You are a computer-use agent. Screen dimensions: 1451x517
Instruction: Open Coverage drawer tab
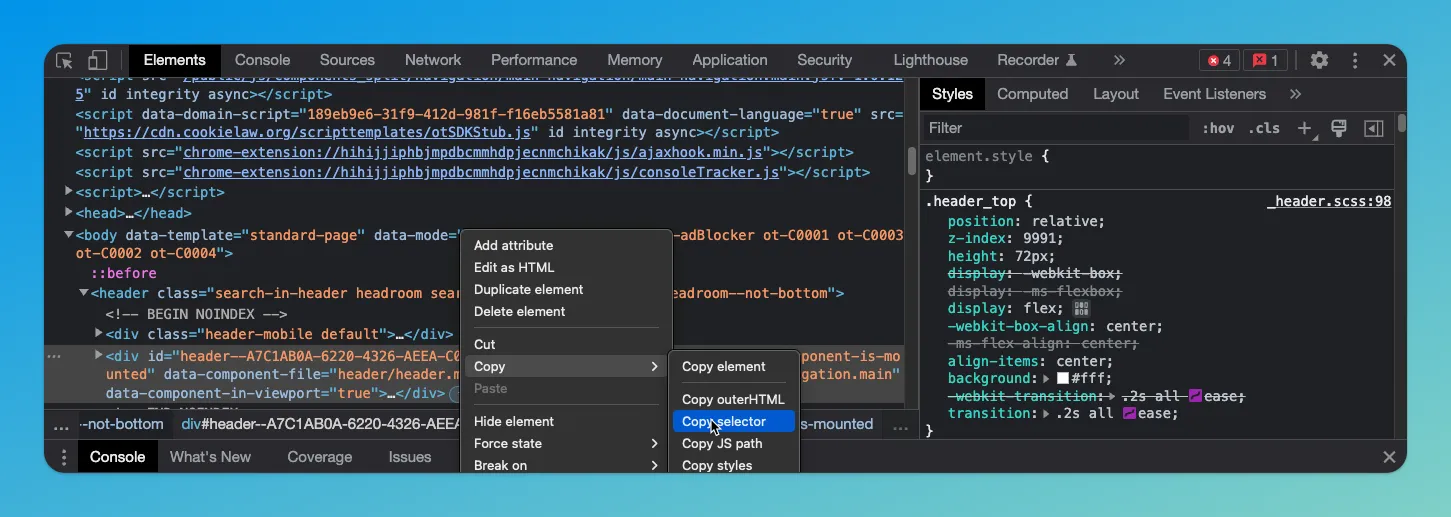coord(320,457)
